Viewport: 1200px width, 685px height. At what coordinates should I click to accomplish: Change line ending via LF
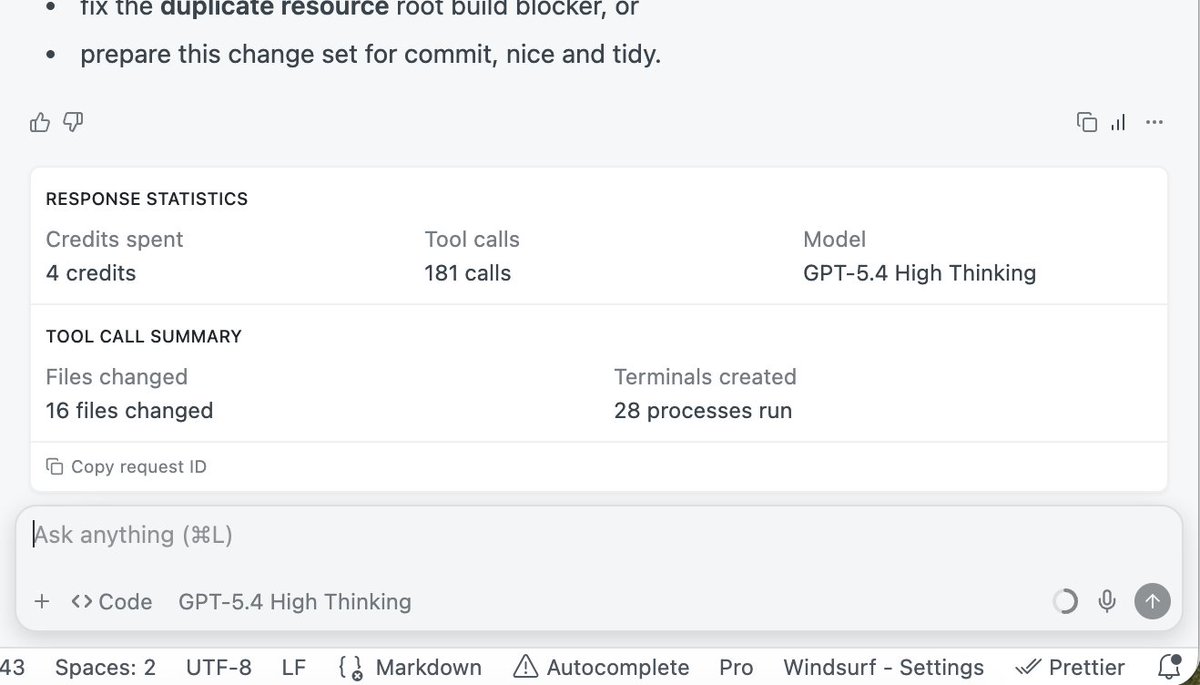click(294, 667)
